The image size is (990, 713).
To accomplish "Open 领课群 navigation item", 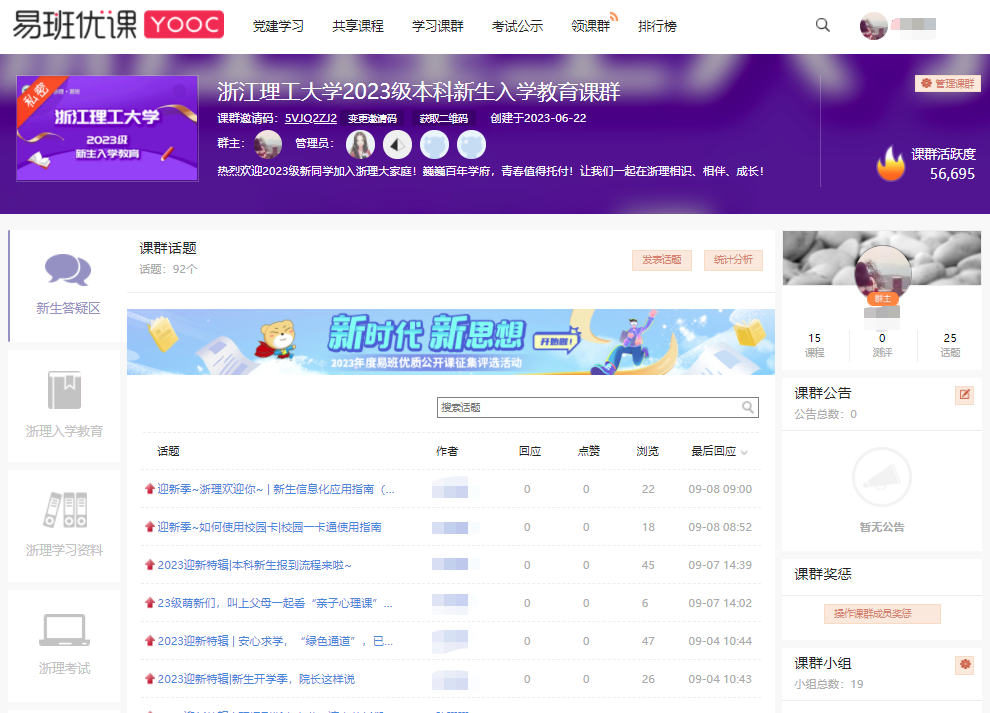I will tap(592, 26).
